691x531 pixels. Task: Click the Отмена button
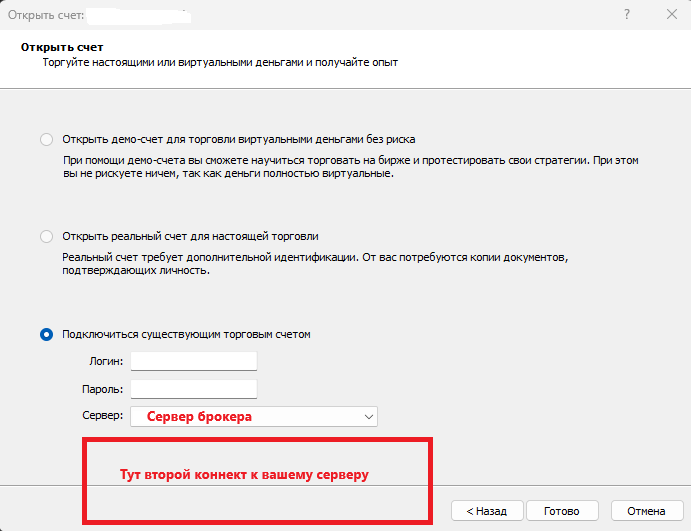tap(646, 510)
